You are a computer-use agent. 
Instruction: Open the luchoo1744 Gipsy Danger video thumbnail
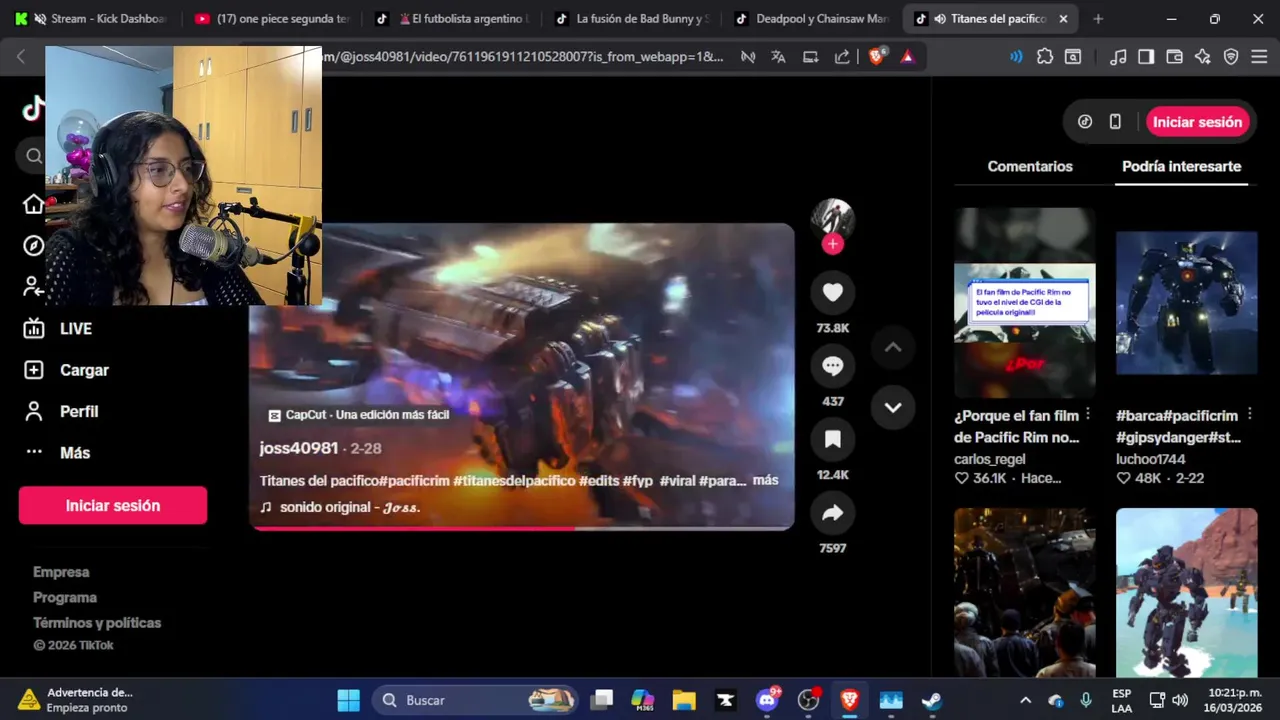click(x=1186, y=303)
